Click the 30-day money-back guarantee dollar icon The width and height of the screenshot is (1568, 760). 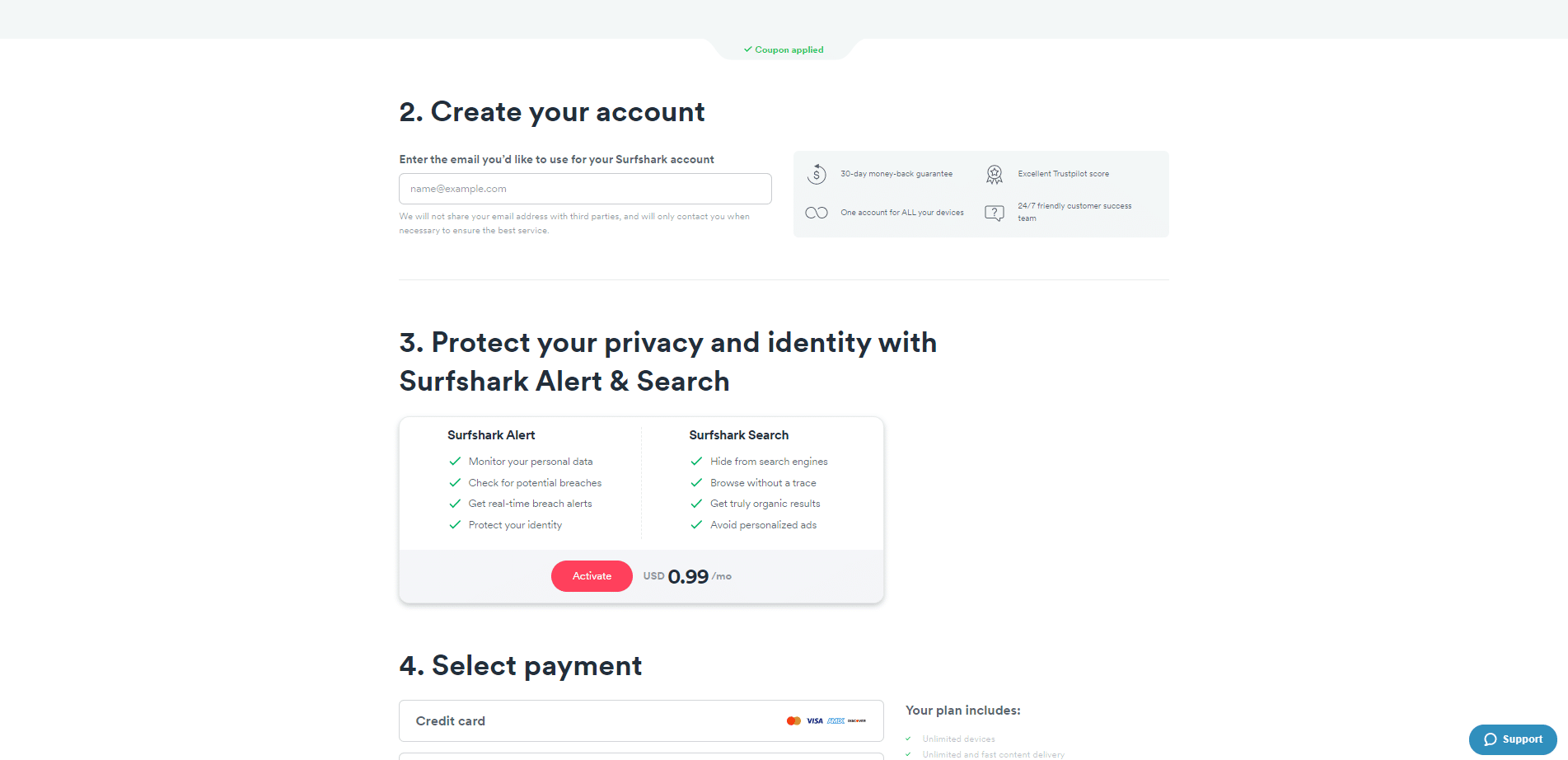tap(817, 174)
